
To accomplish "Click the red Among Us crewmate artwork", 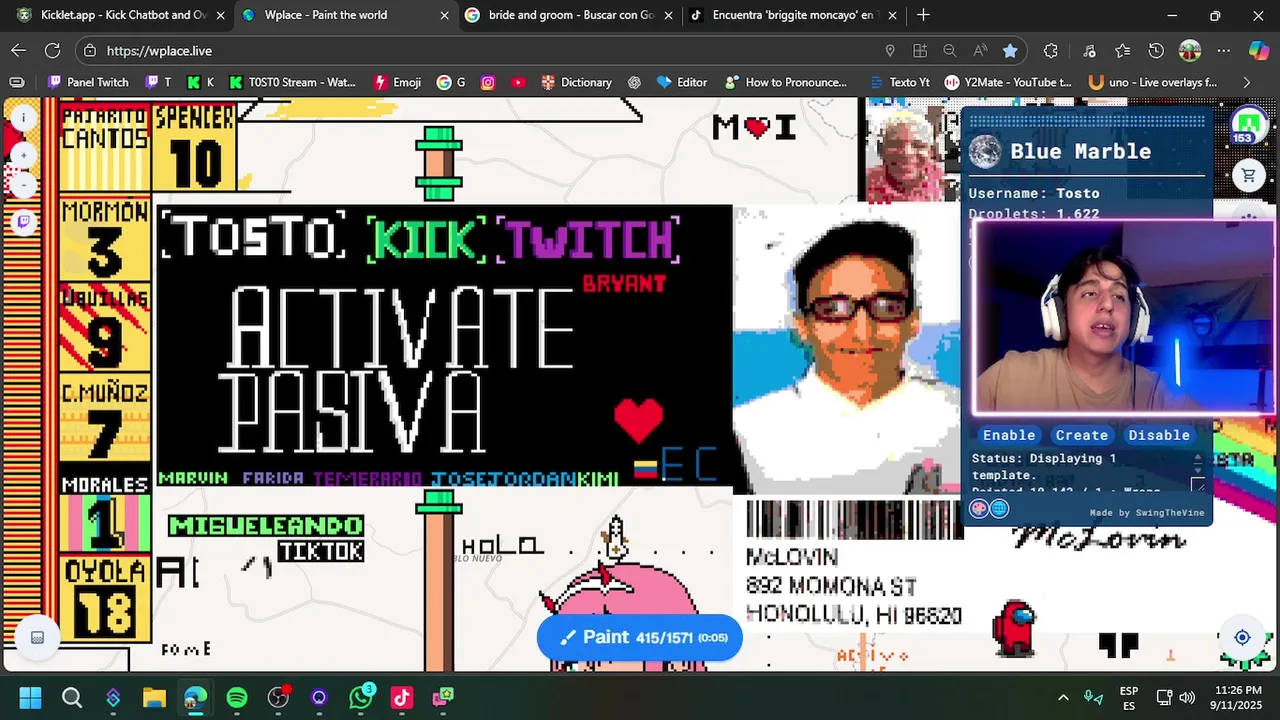I will [1014, 628].
